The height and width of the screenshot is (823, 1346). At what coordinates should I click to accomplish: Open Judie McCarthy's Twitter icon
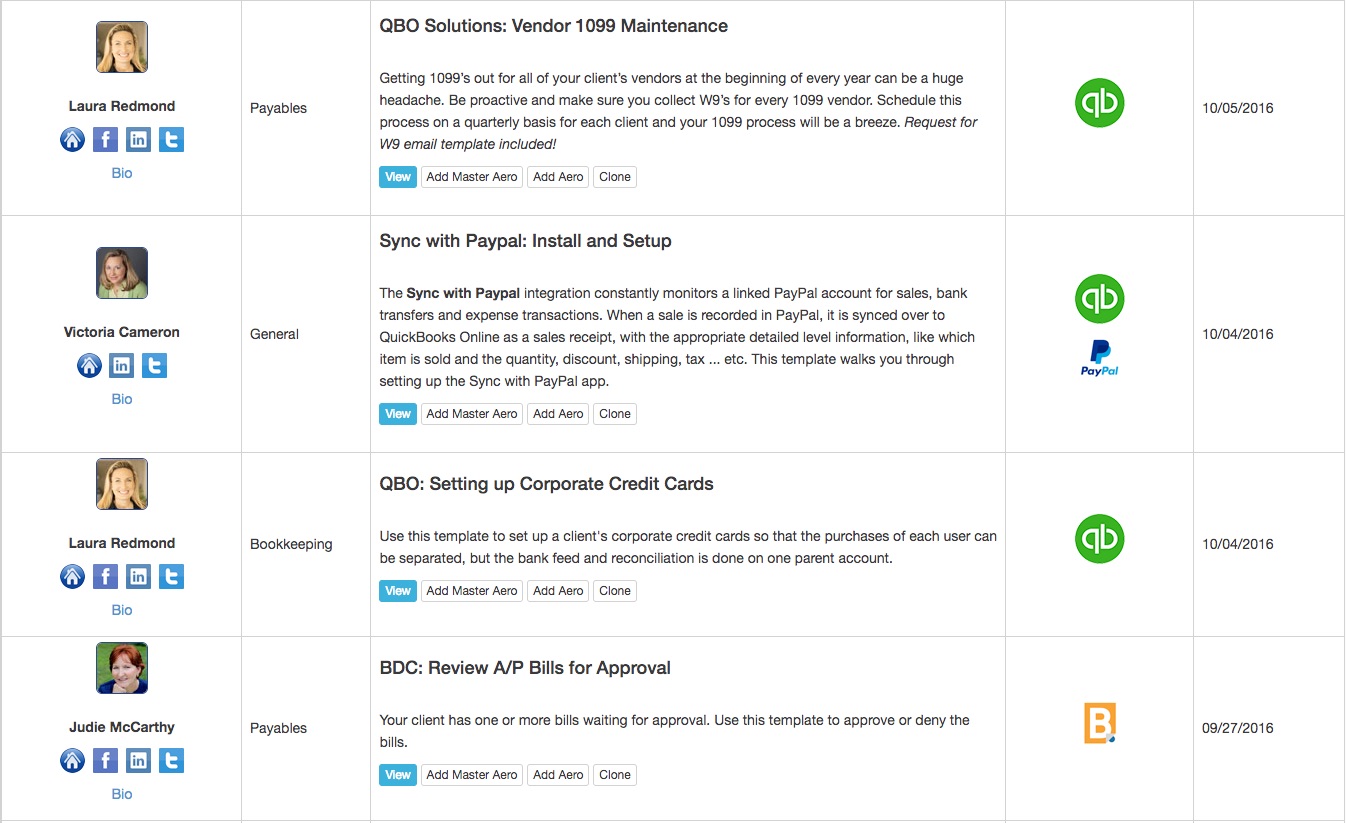[x=171, y=761]
